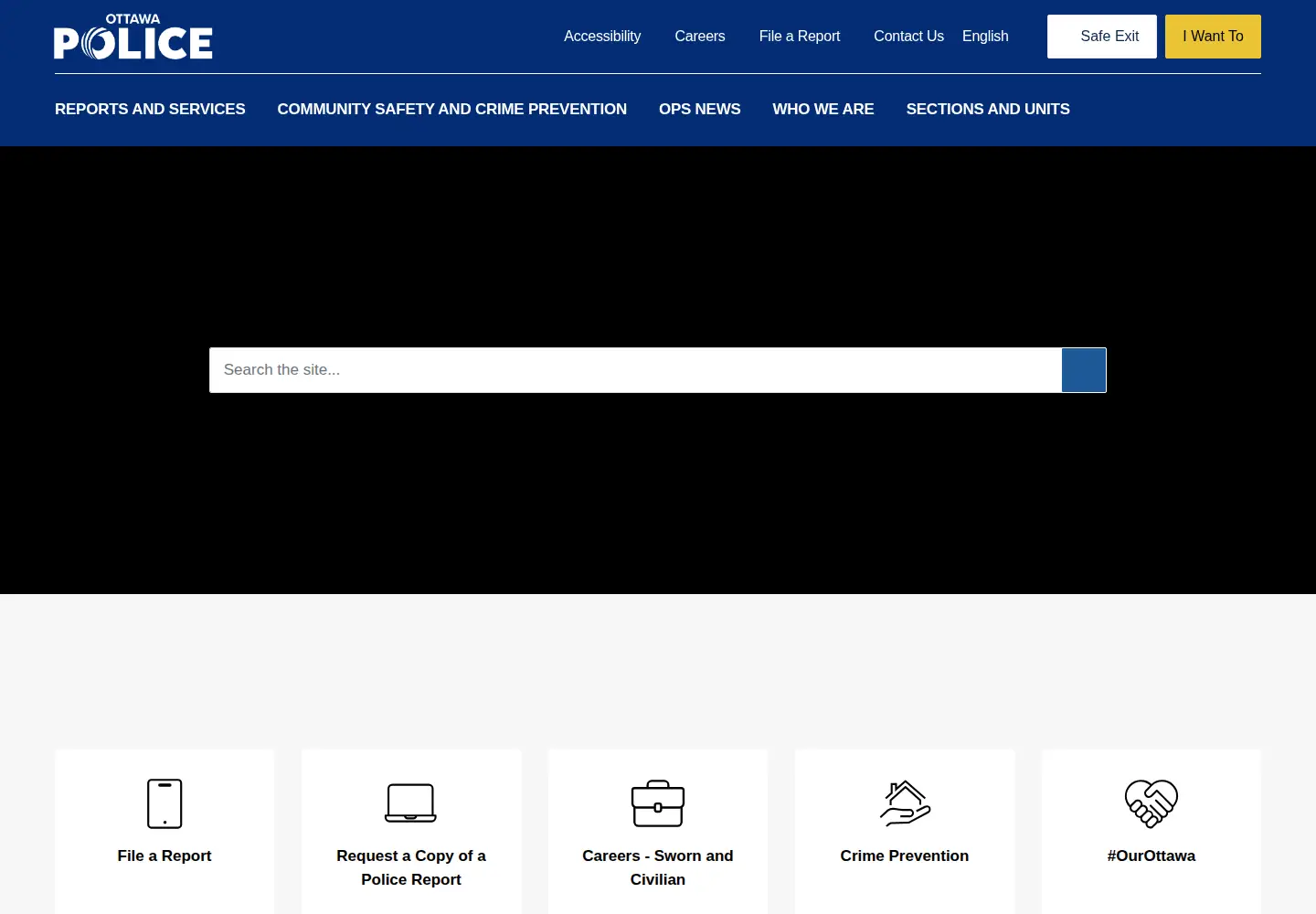This screenshot has height=914, width=1316.
Task: Click the Safe Exit button
Action: click(x=1102, y=37)
